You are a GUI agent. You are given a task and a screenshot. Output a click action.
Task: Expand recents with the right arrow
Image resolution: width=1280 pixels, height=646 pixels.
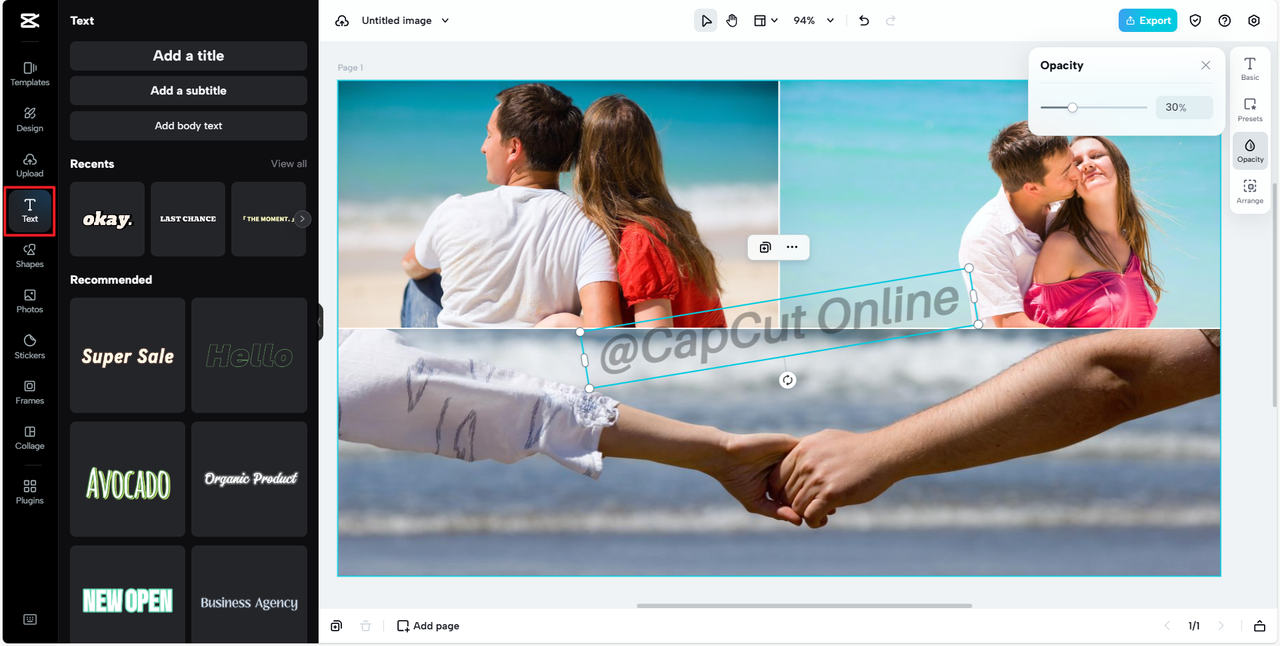pos(302,218)
